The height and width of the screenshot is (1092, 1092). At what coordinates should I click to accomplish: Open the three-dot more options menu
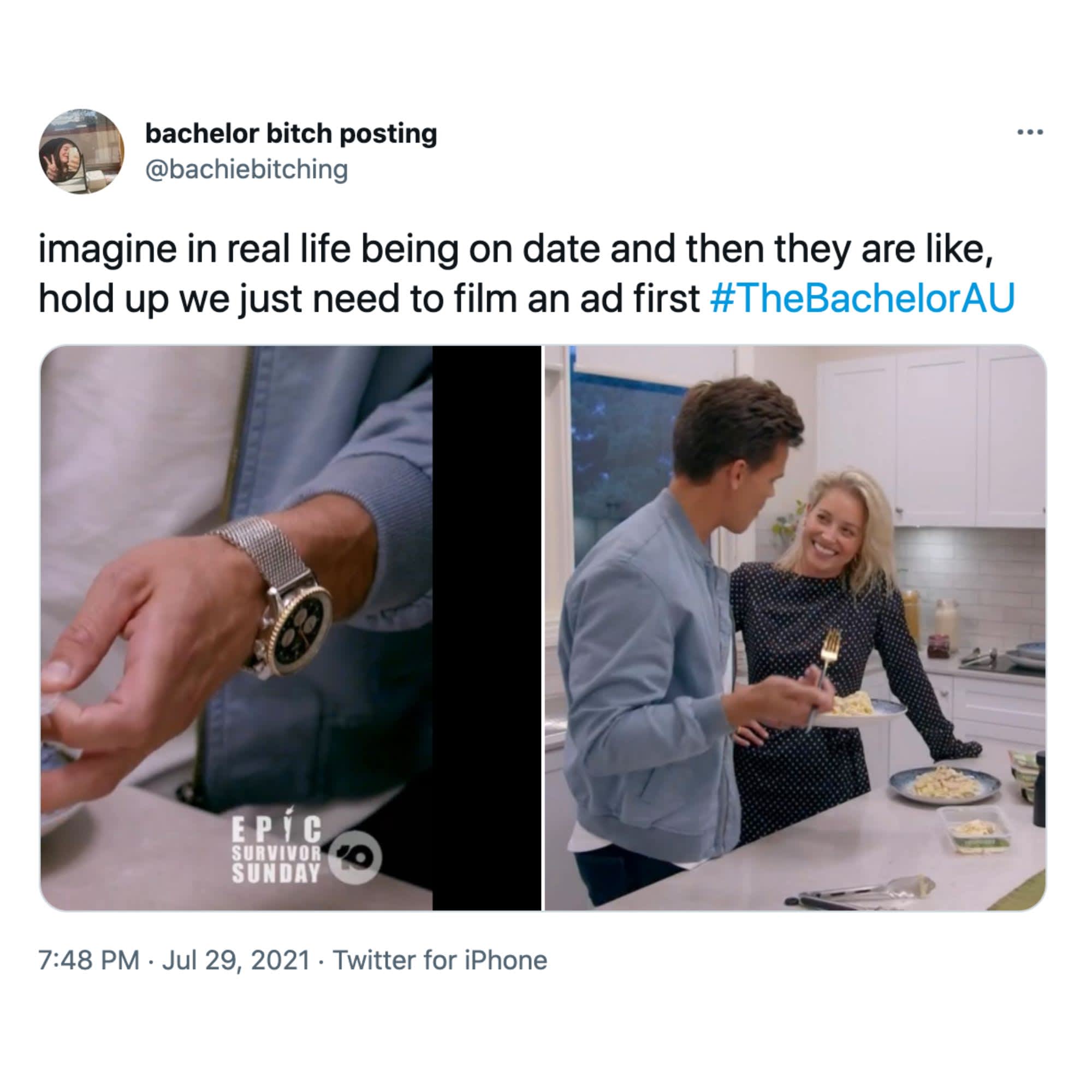tap(1030, 132)
